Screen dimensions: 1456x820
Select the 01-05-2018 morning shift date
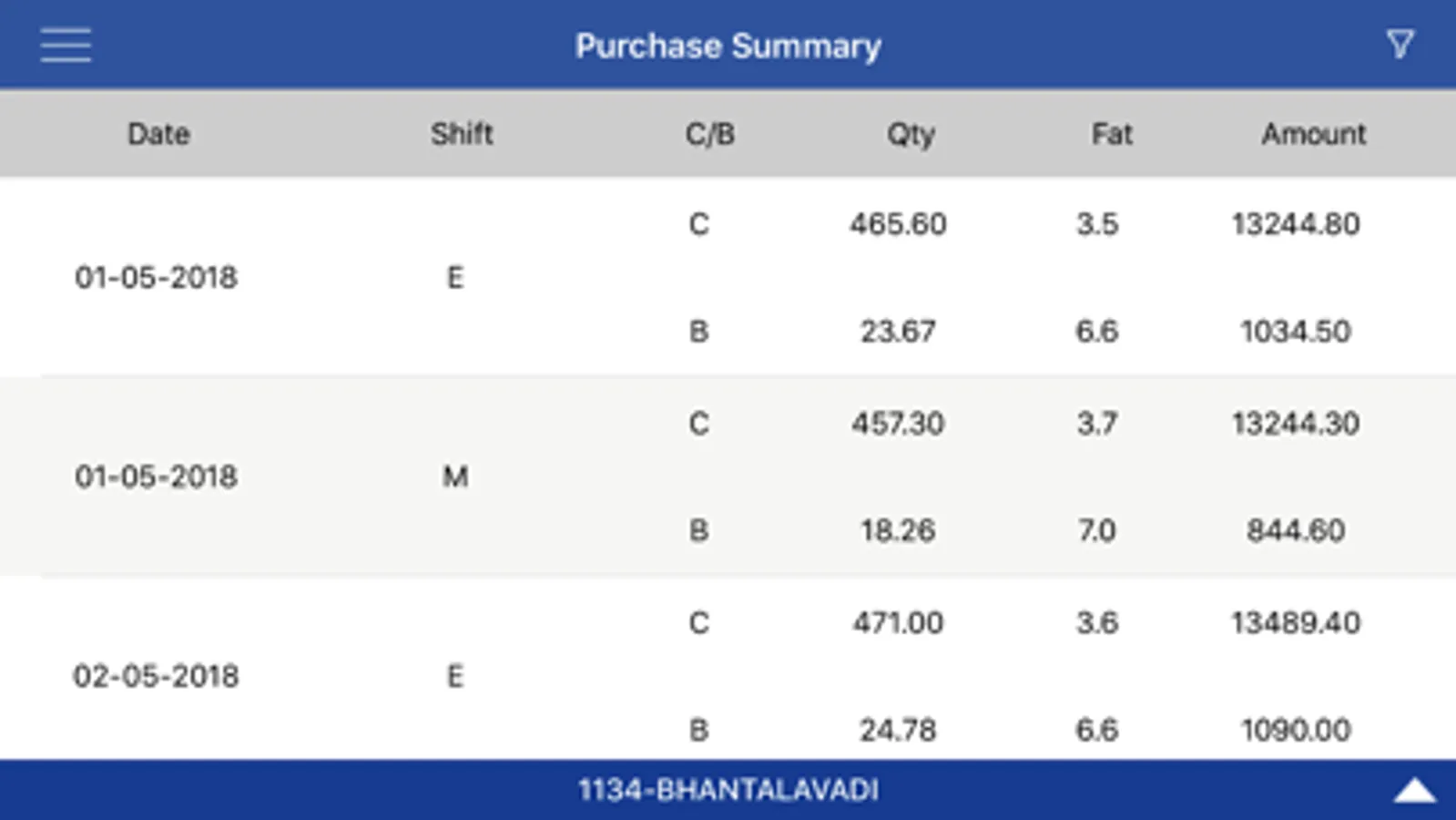pos(156,477)
